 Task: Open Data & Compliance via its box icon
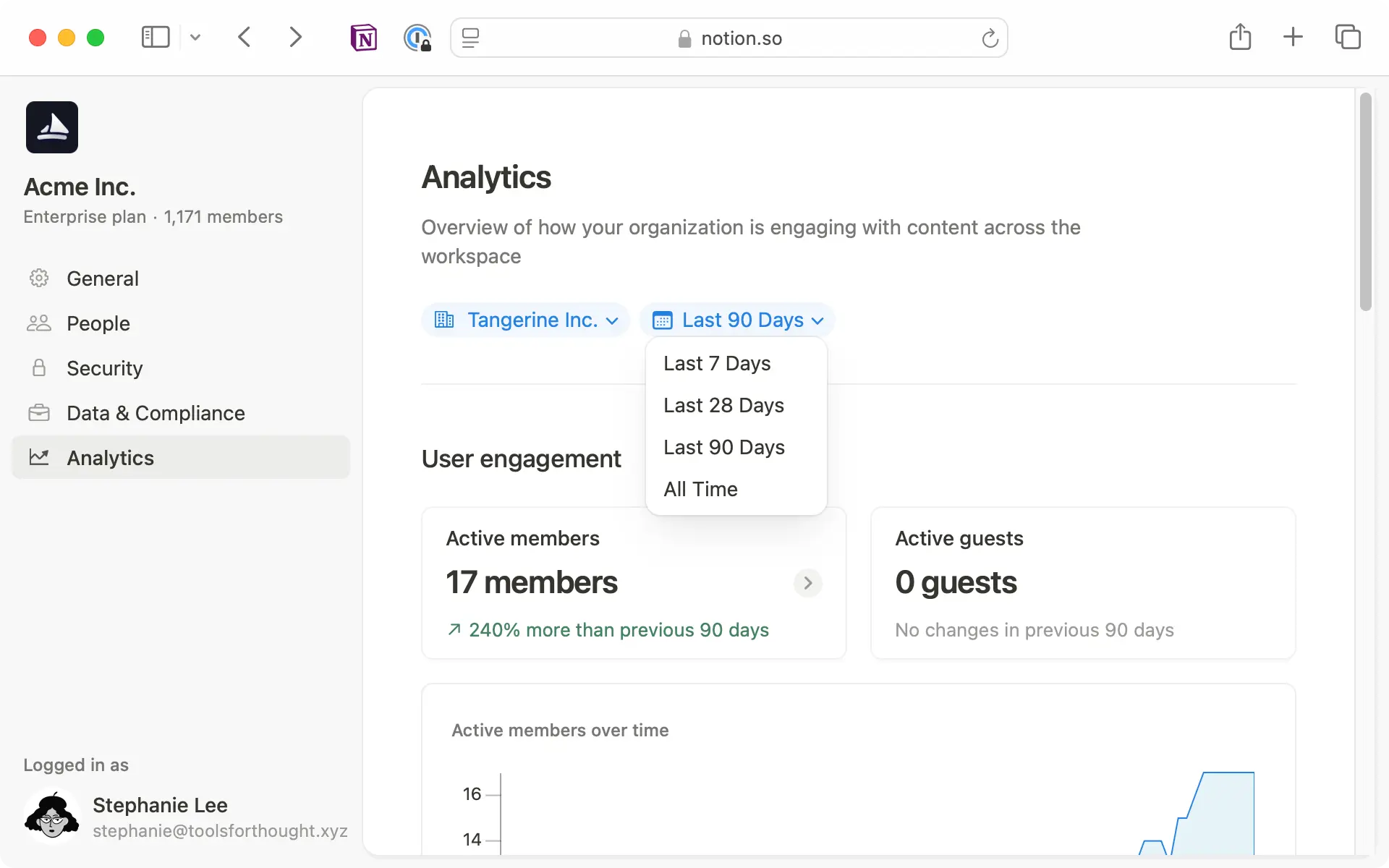(x=40, y=413)
